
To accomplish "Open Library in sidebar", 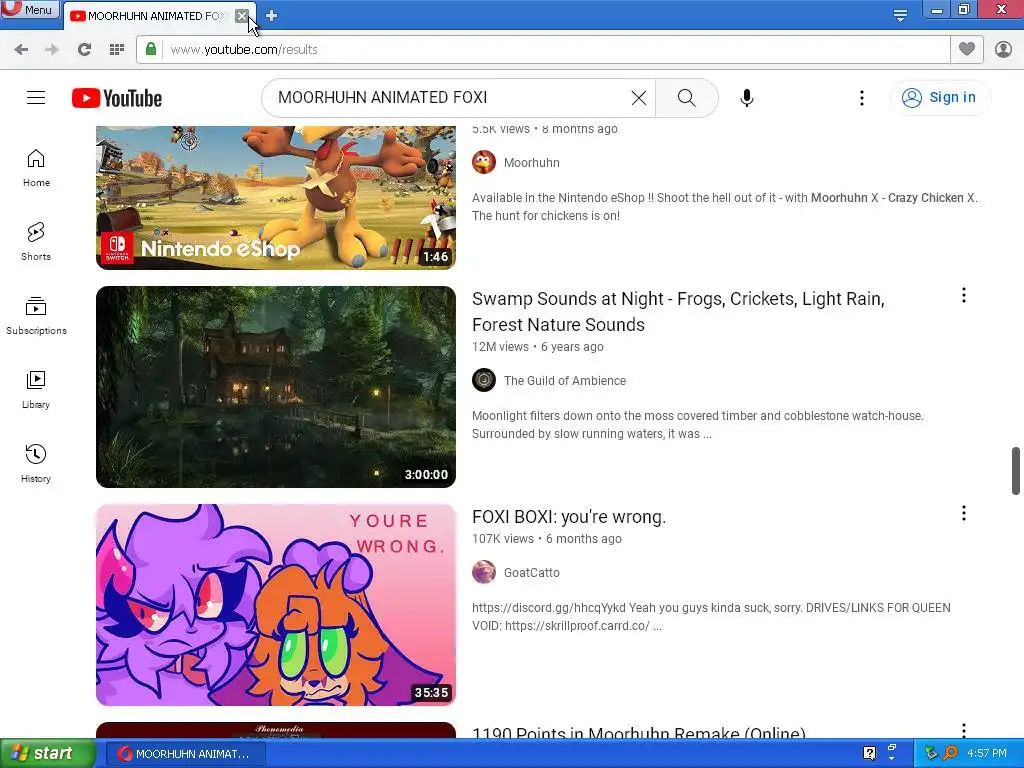I will pyautogui.click(x=36, y=391).
